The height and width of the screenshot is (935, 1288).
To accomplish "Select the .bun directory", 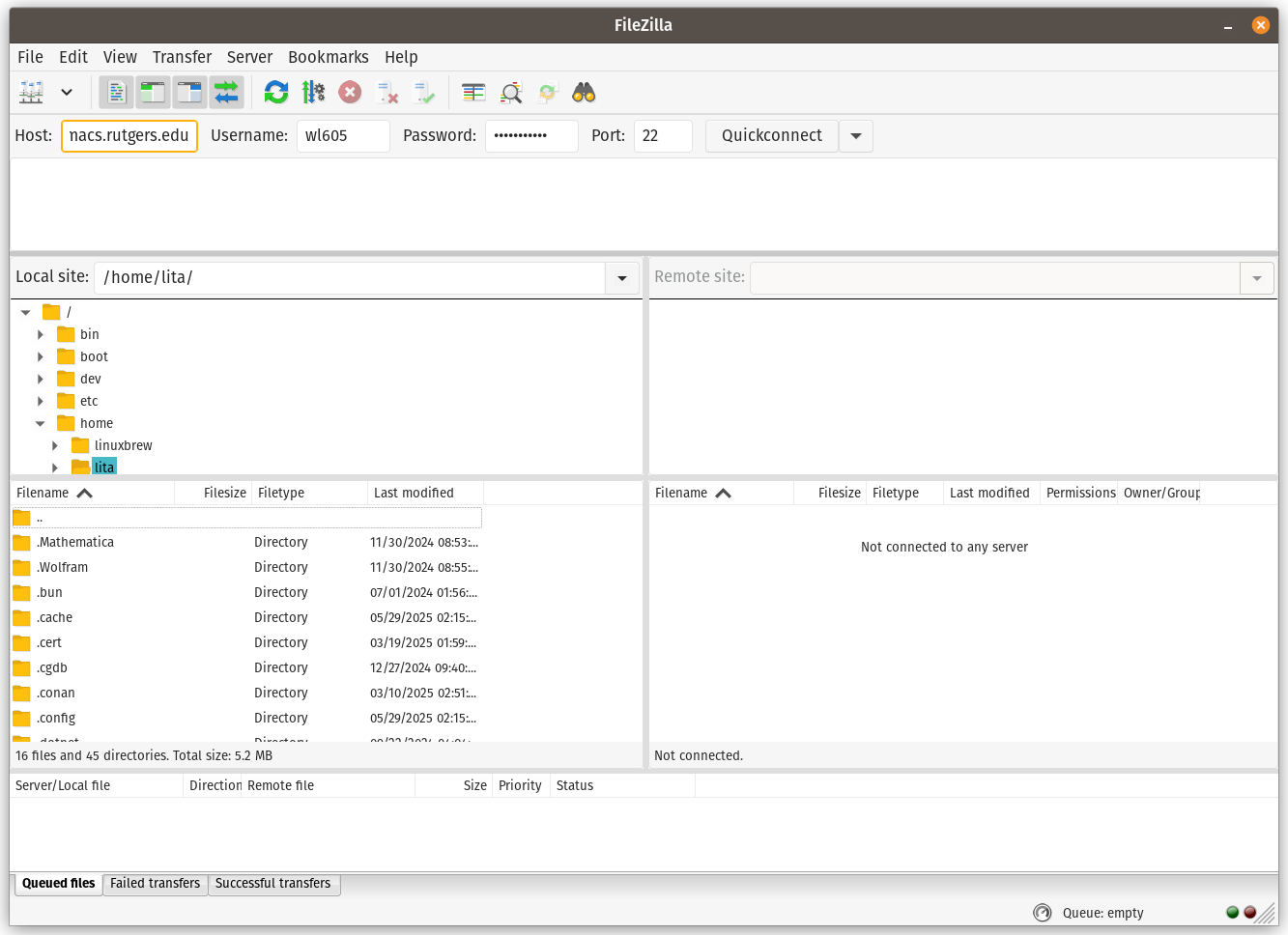I will pyautogui.click(x=246, y=592).
